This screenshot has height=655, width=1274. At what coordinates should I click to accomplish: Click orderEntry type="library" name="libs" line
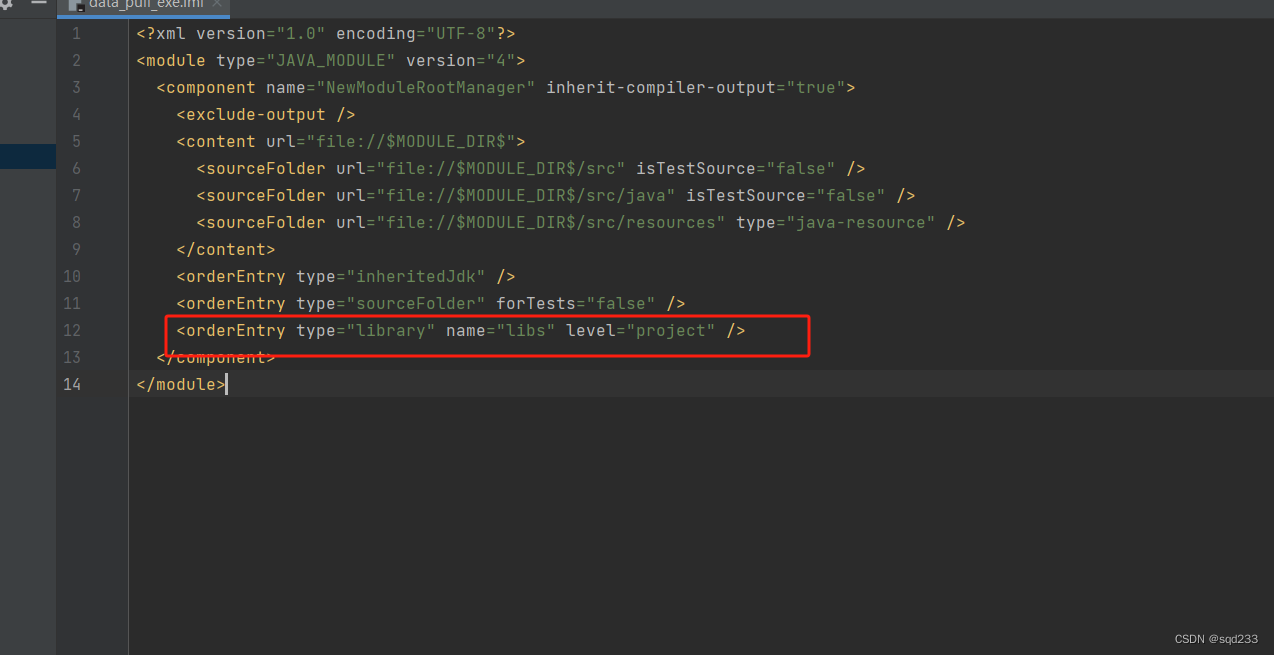pos(460,330)
